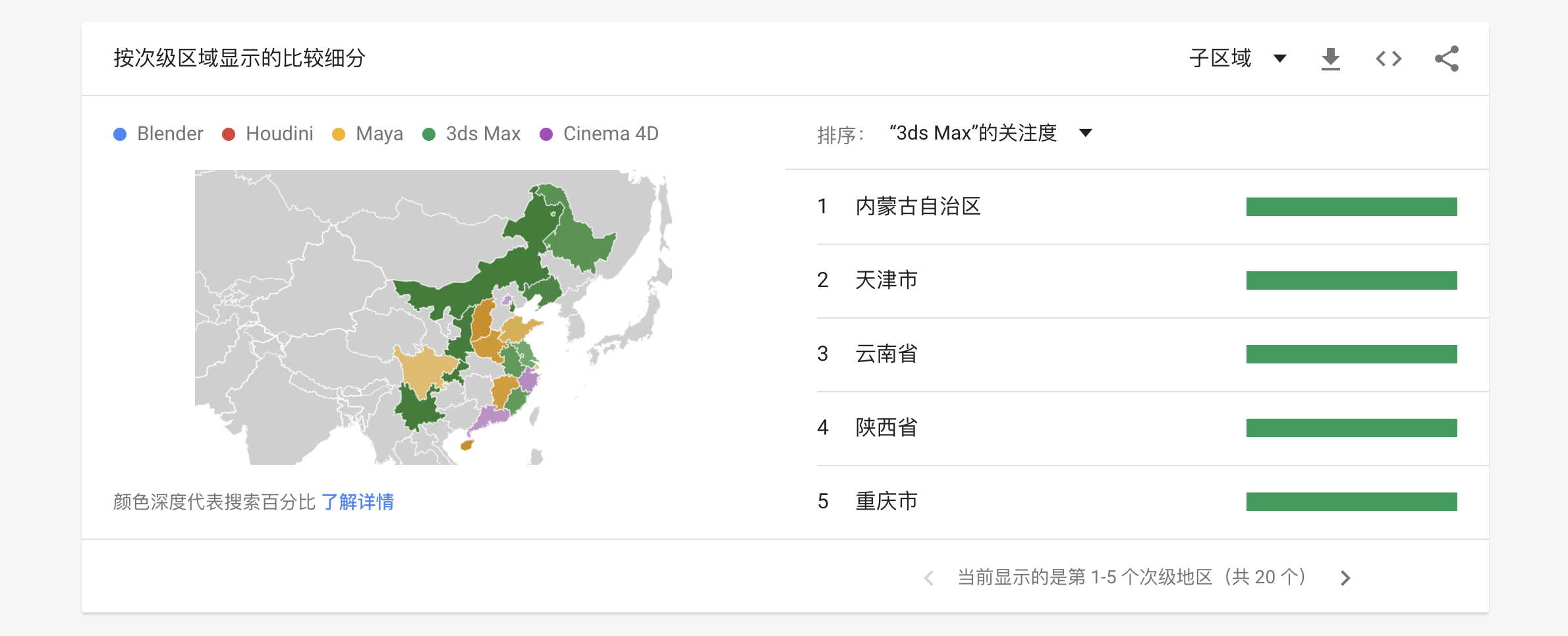Open the embed code icon
This screenshot has height=636, width=1568.
pyautogui.click(x=1389, y=59)
